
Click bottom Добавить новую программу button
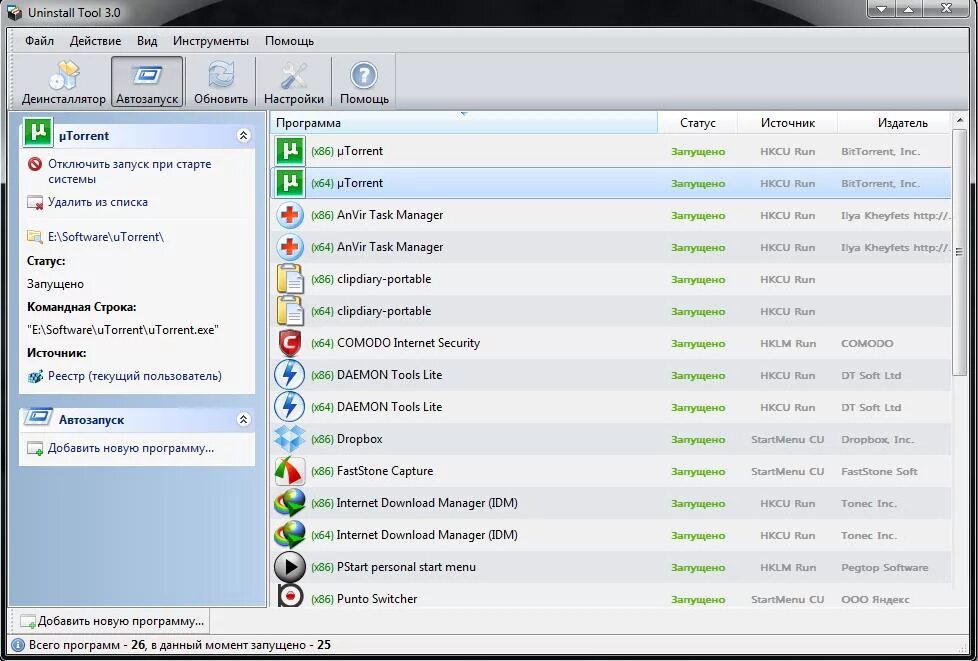click(x=112, y=621)
